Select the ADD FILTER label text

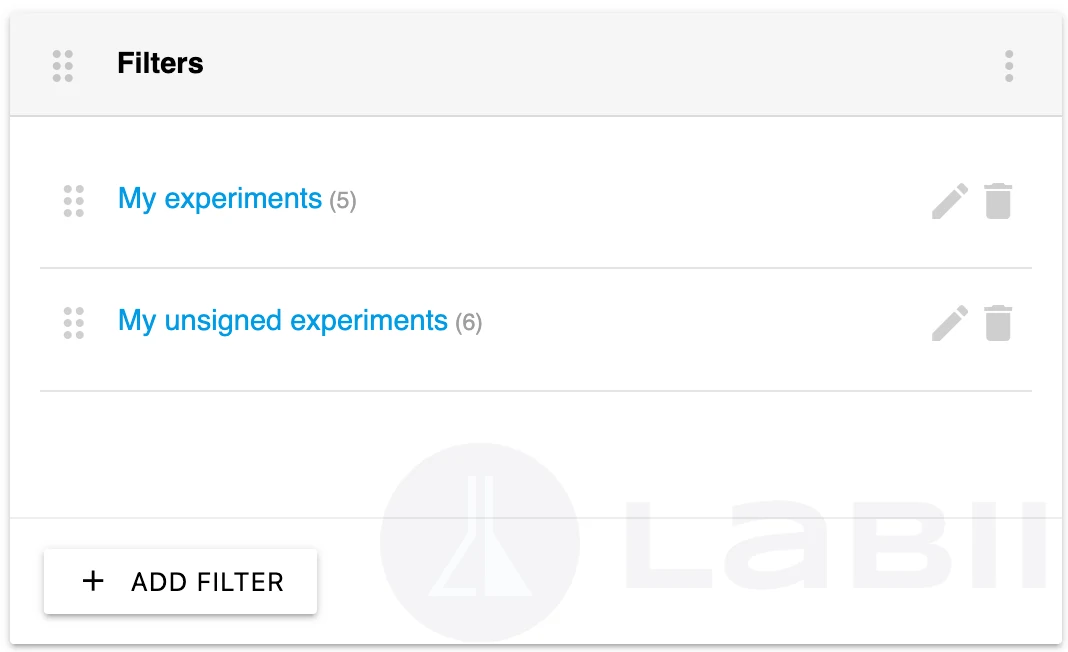(207, 582)
